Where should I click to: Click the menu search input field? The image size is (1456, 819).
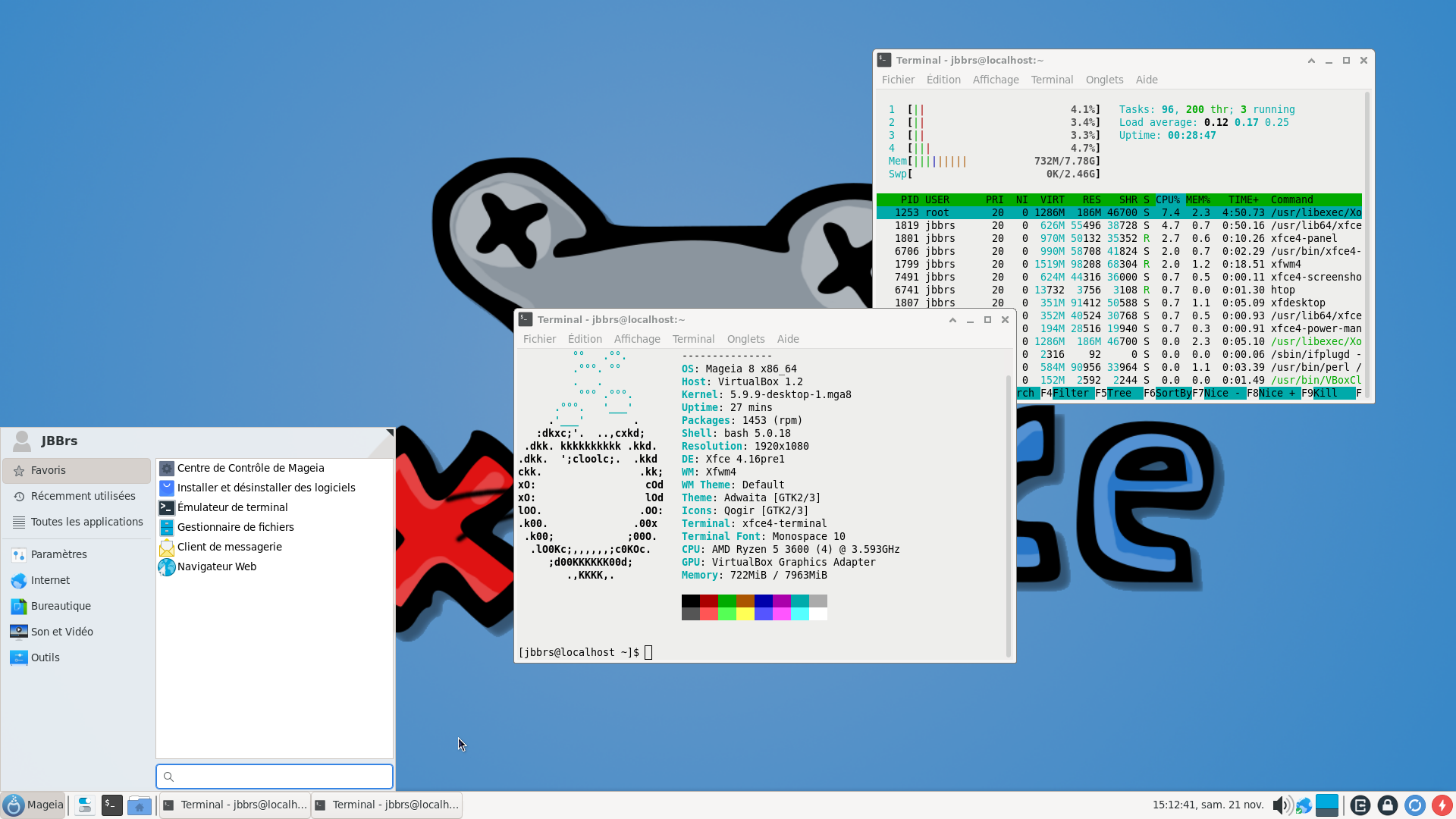coord(275,777)
